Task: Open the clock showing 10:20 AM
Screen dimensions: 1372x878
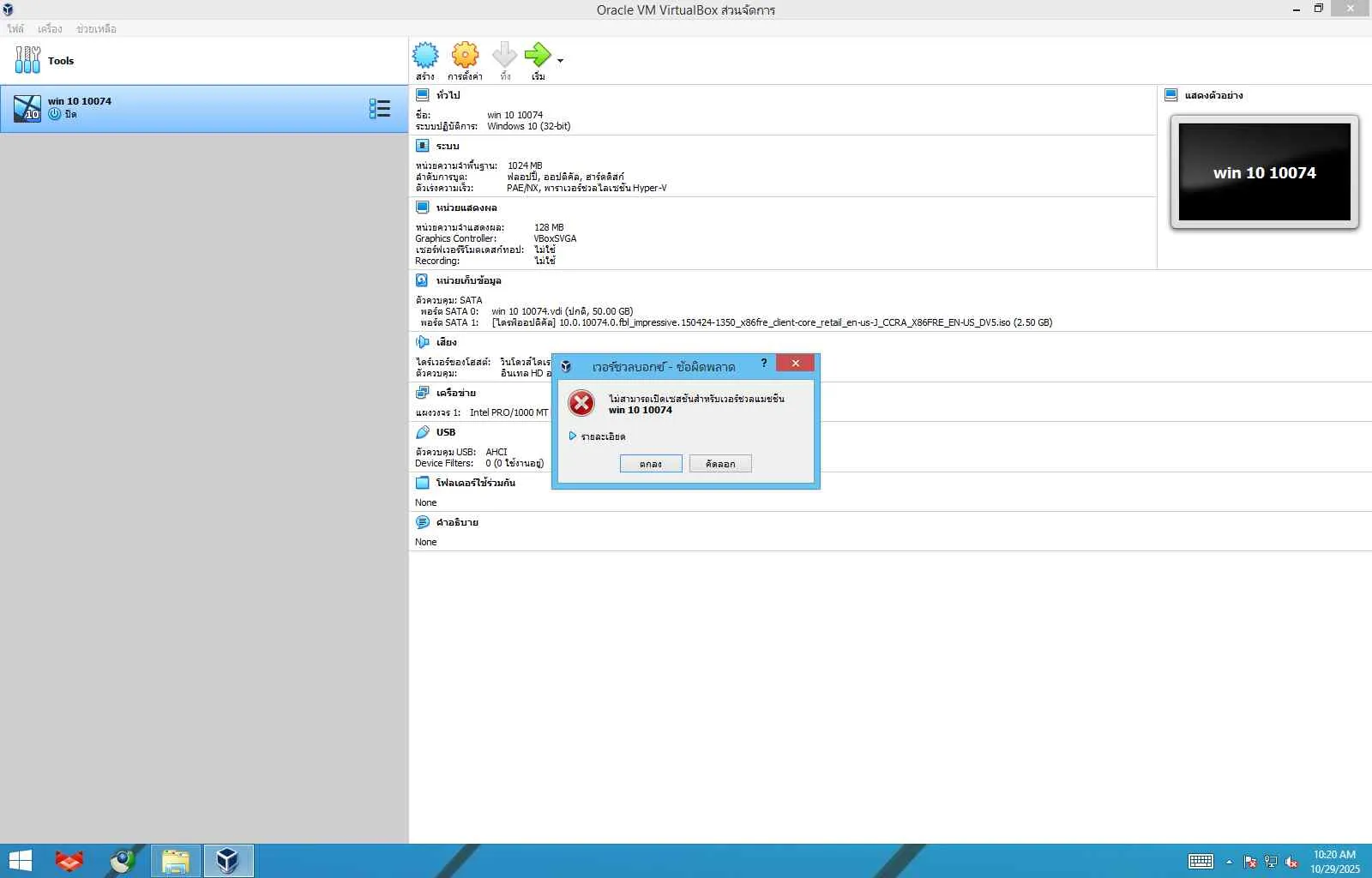Action: click(x=1334, y=861)
